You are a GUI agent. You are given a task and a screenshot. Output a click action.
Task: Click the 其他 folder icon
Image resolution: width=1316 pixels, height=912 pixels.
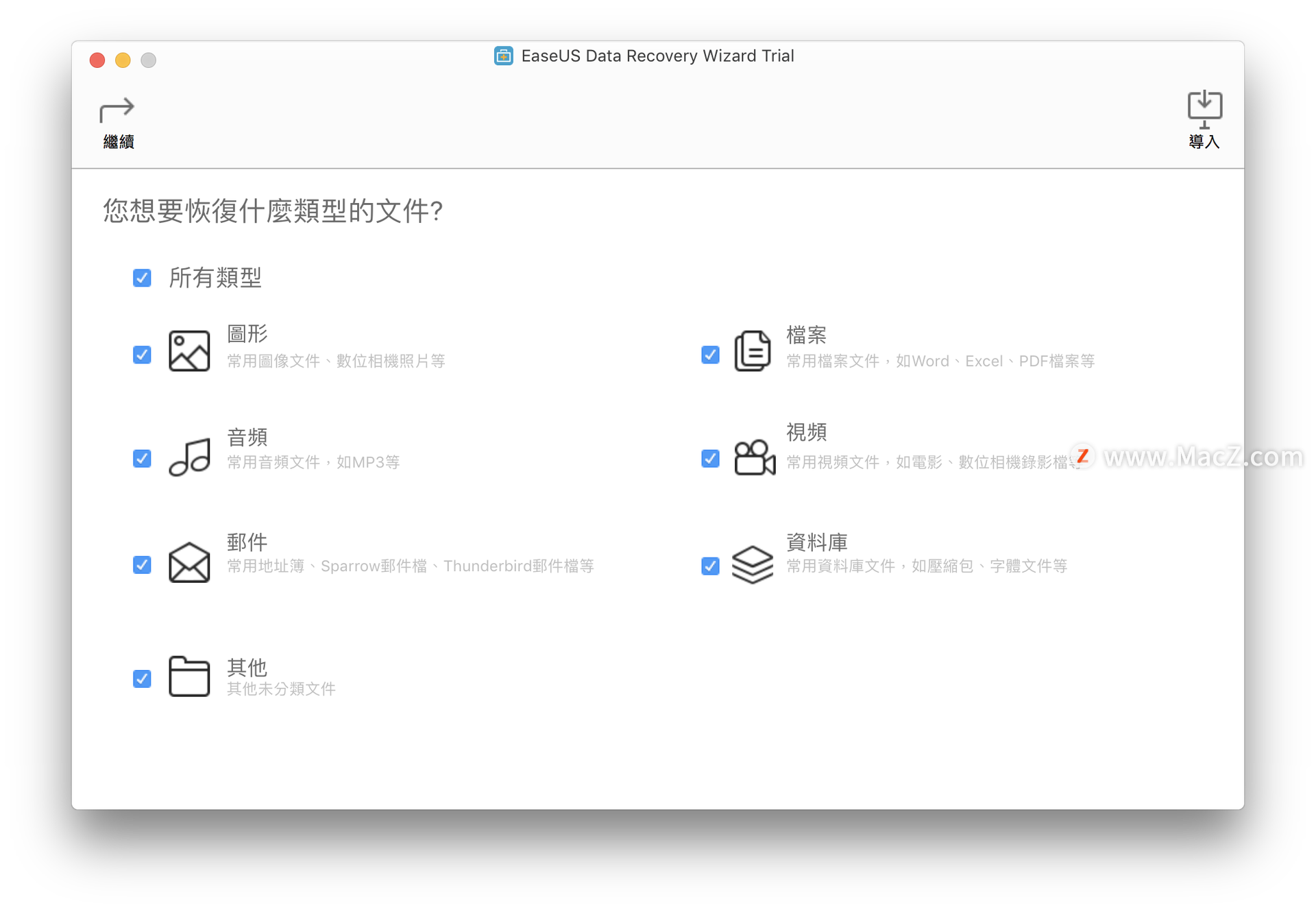(x=189, y=676)
